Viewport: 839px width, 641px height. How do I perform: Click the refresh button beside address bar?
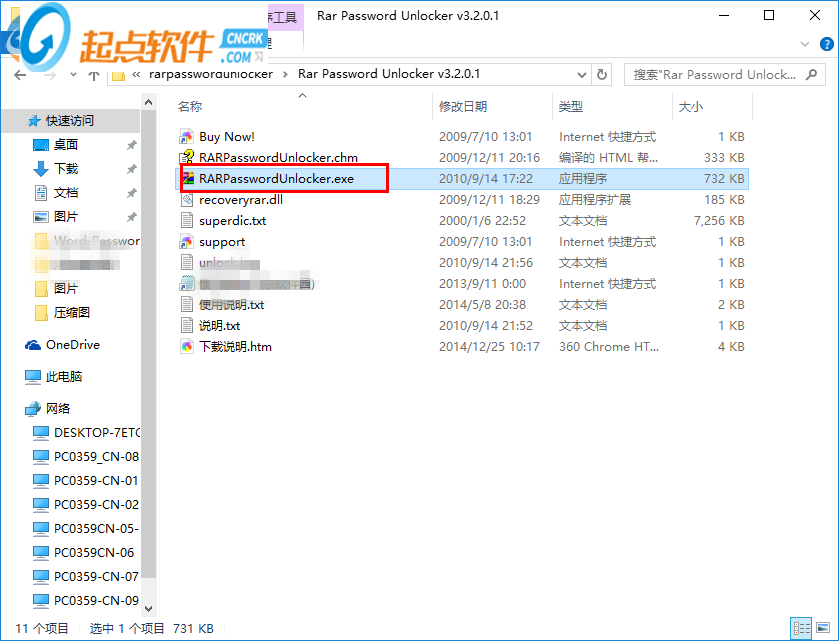pos(602,74)
